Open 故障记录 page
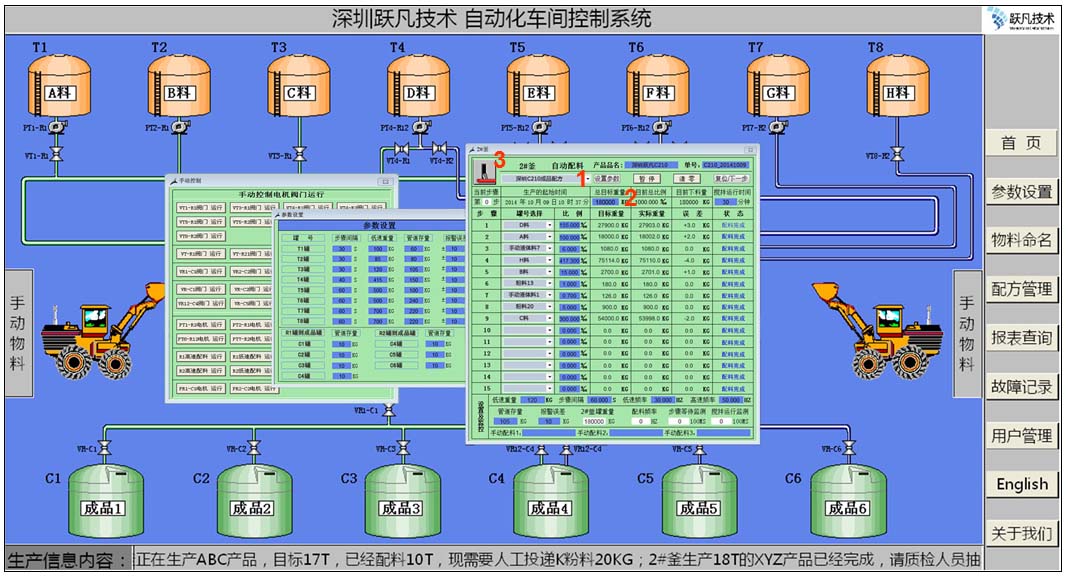 (x=1020, y=387)
